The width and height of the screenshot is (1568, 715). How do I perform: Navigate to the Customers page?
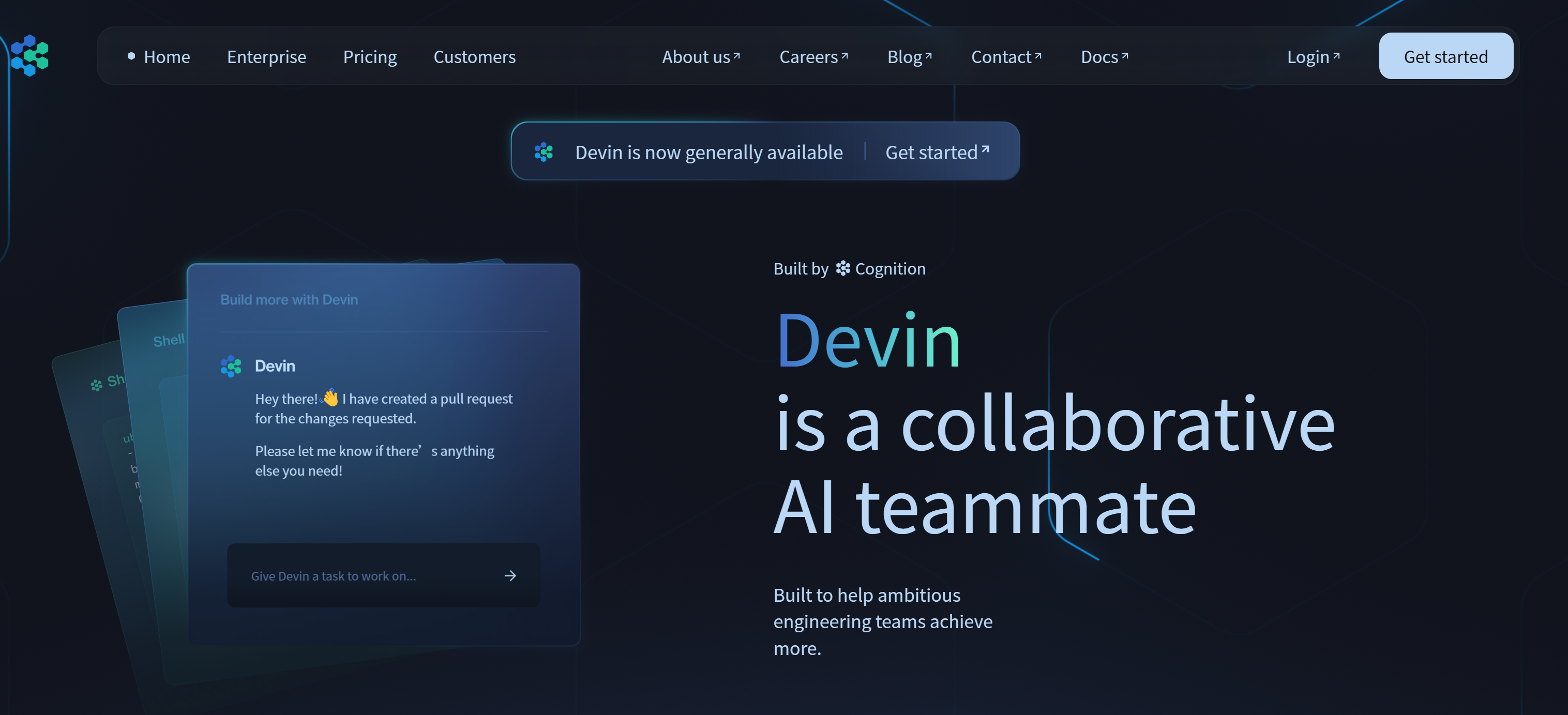click(474, 56)
